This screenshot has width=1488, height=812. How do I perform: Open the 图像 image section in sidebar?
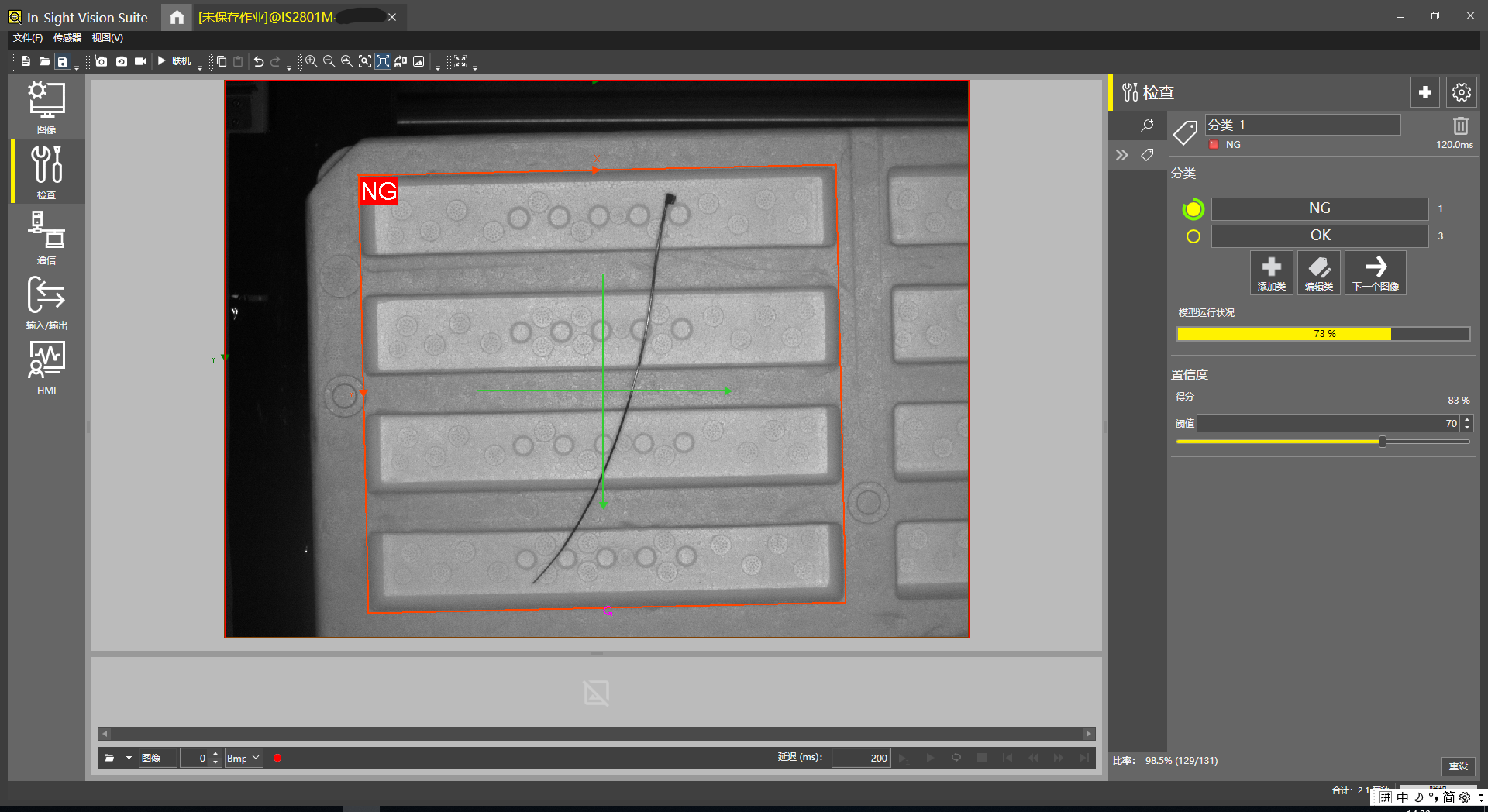click(46, 107)
